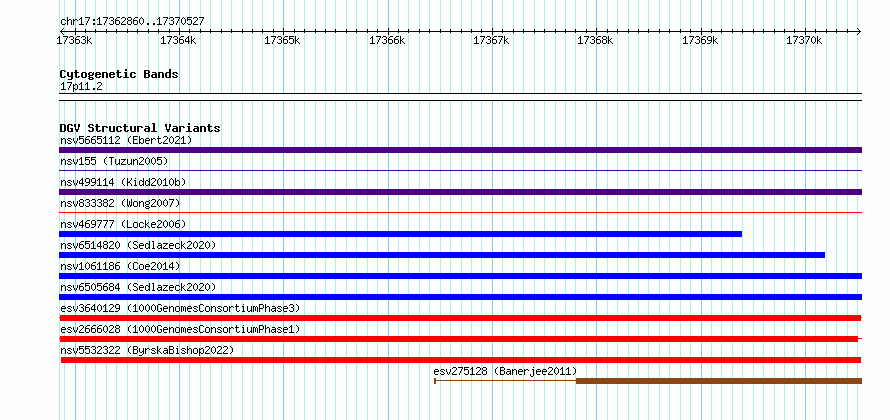Click the nsv155 (Tuzun2005) label
This screenshot has width=890, height=420.
[114, 161]
